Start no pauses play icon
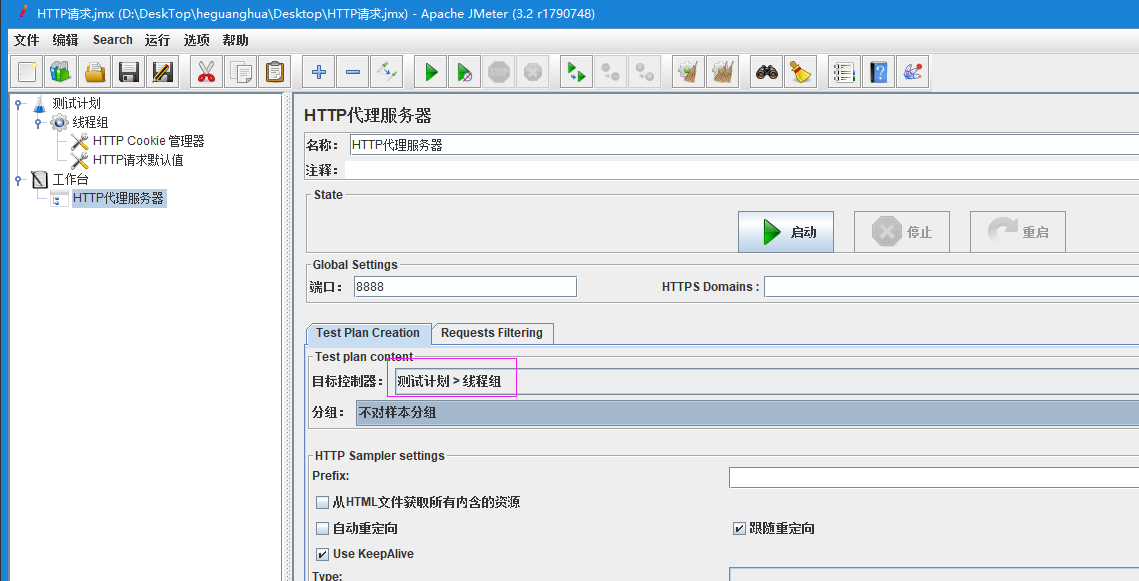1139x581 pixels. [x=465, y=72]
